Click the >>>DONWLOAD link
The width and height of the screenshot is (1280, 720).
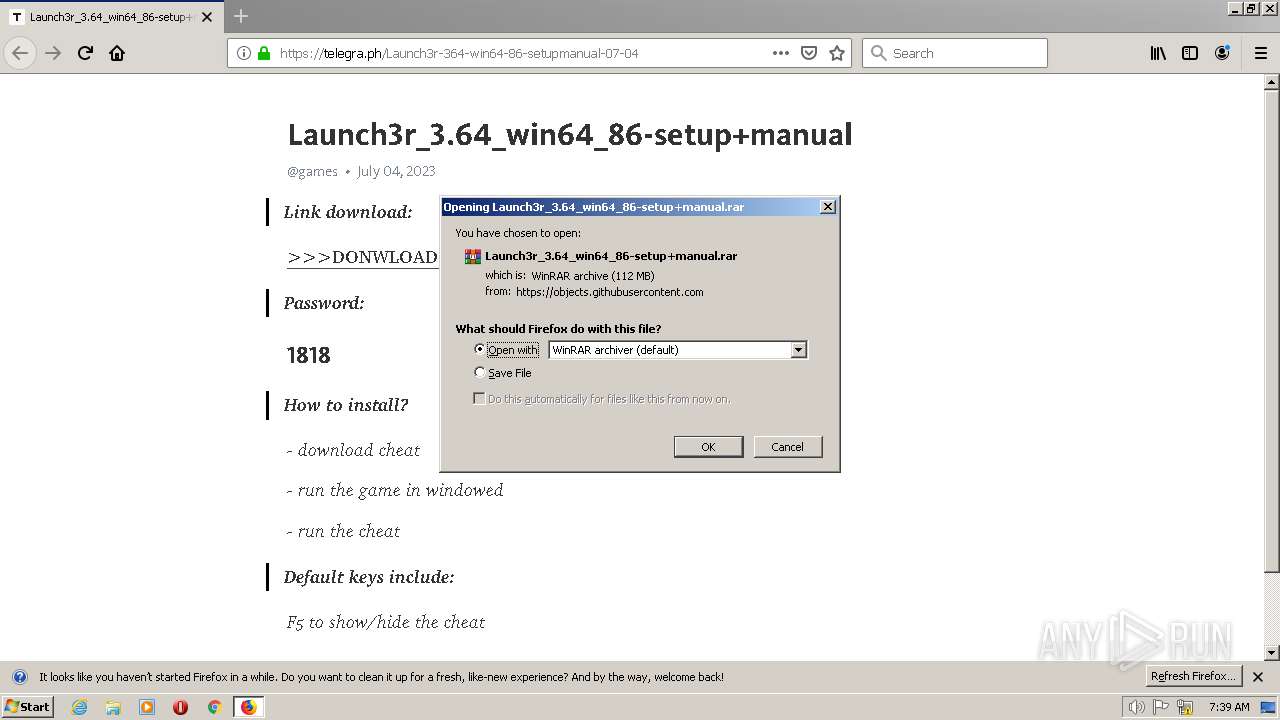point(362,257)
